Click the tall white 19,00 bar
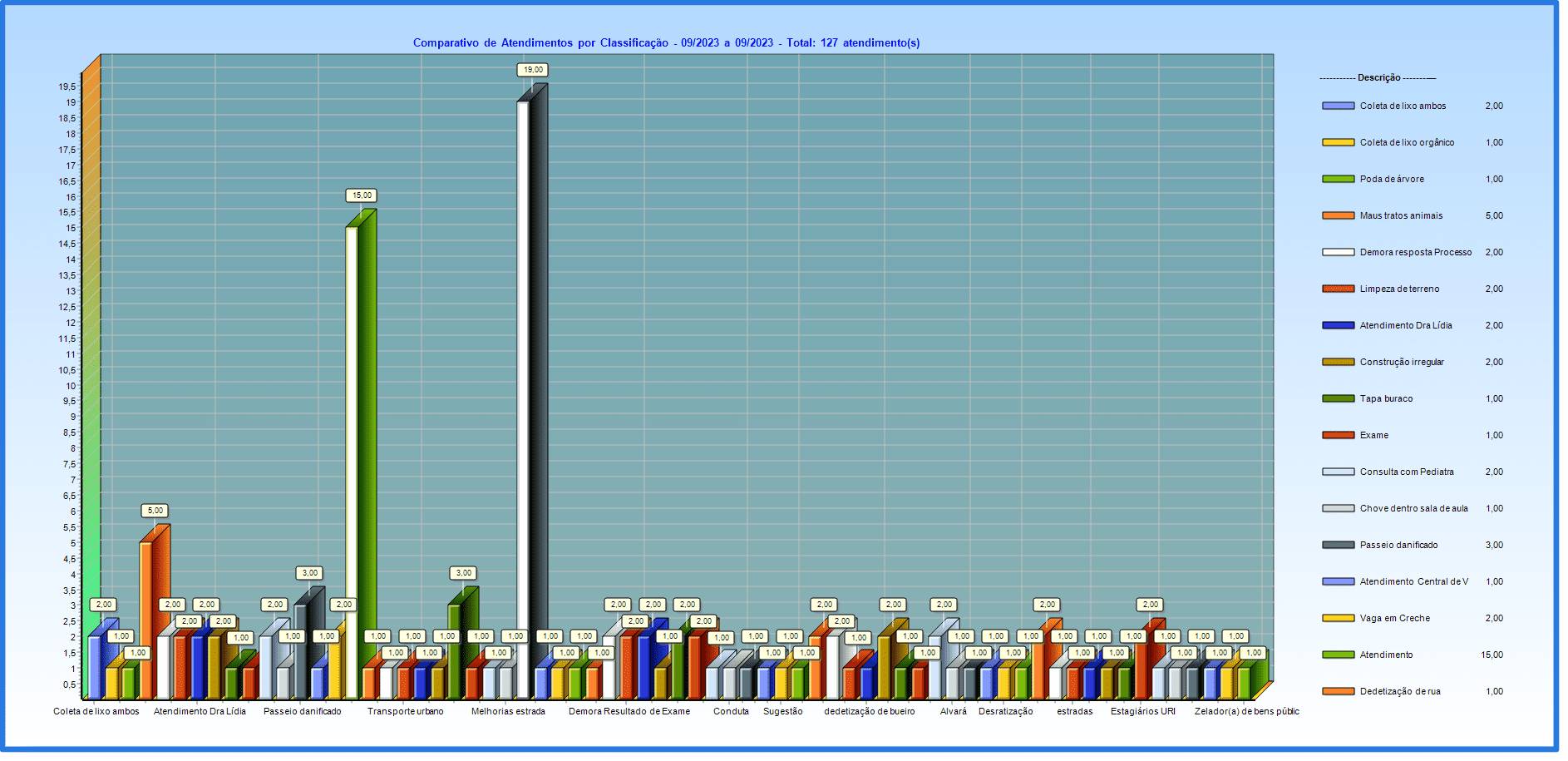This screenshot has height=761, width=1568. [523, 399]
